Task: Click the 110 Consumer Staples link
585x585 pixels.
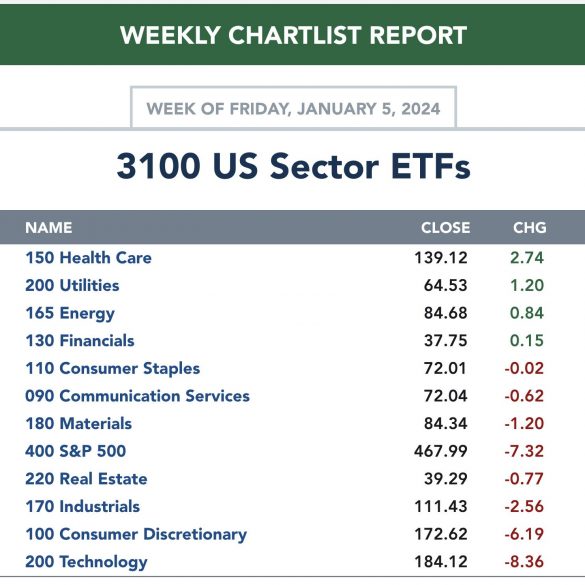Action: point(113,368)
